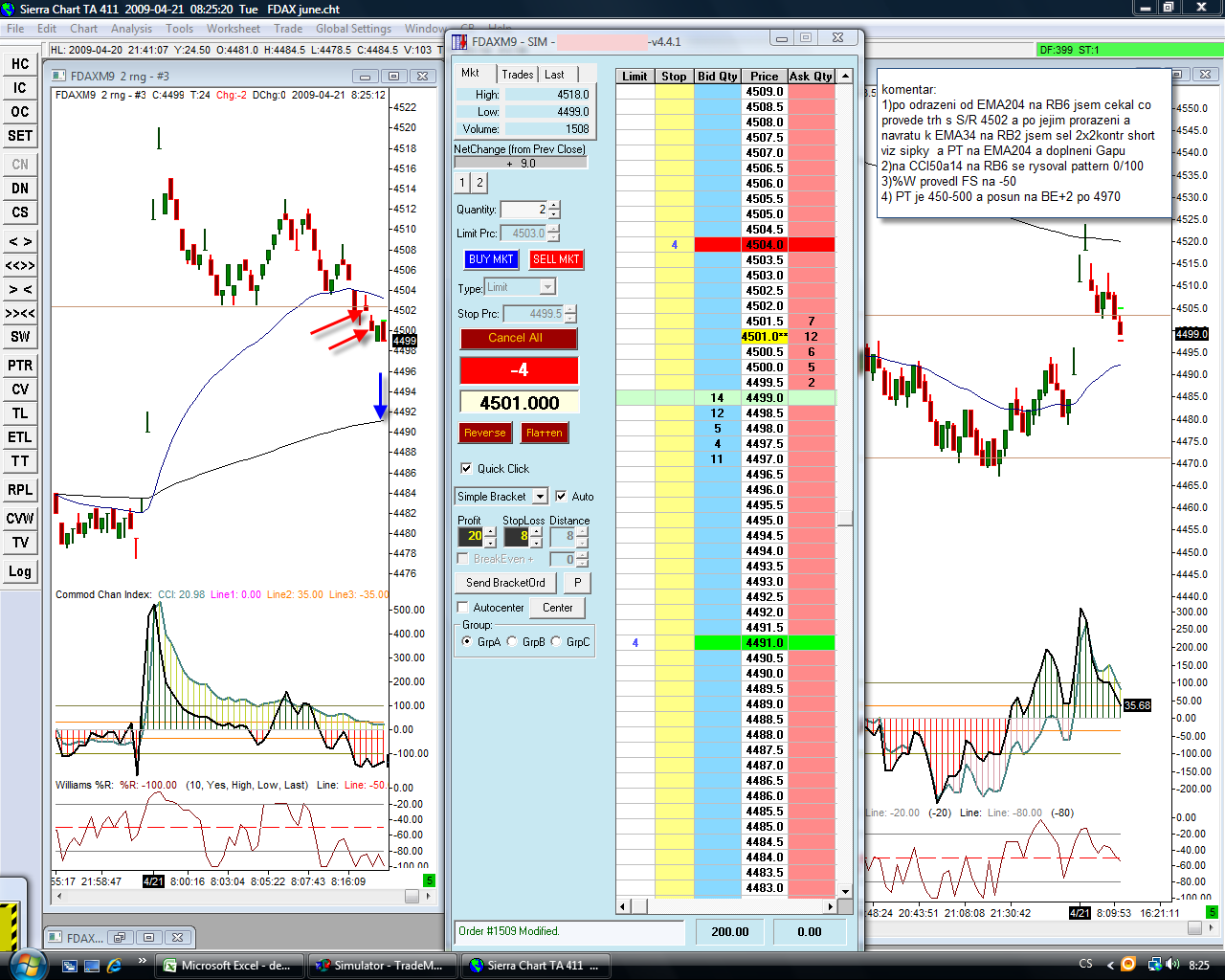Image resolution: width=1225 pixels, height=980 pixels.
Task: Click the Center button next to Autocenter
Action: (558, 608)
